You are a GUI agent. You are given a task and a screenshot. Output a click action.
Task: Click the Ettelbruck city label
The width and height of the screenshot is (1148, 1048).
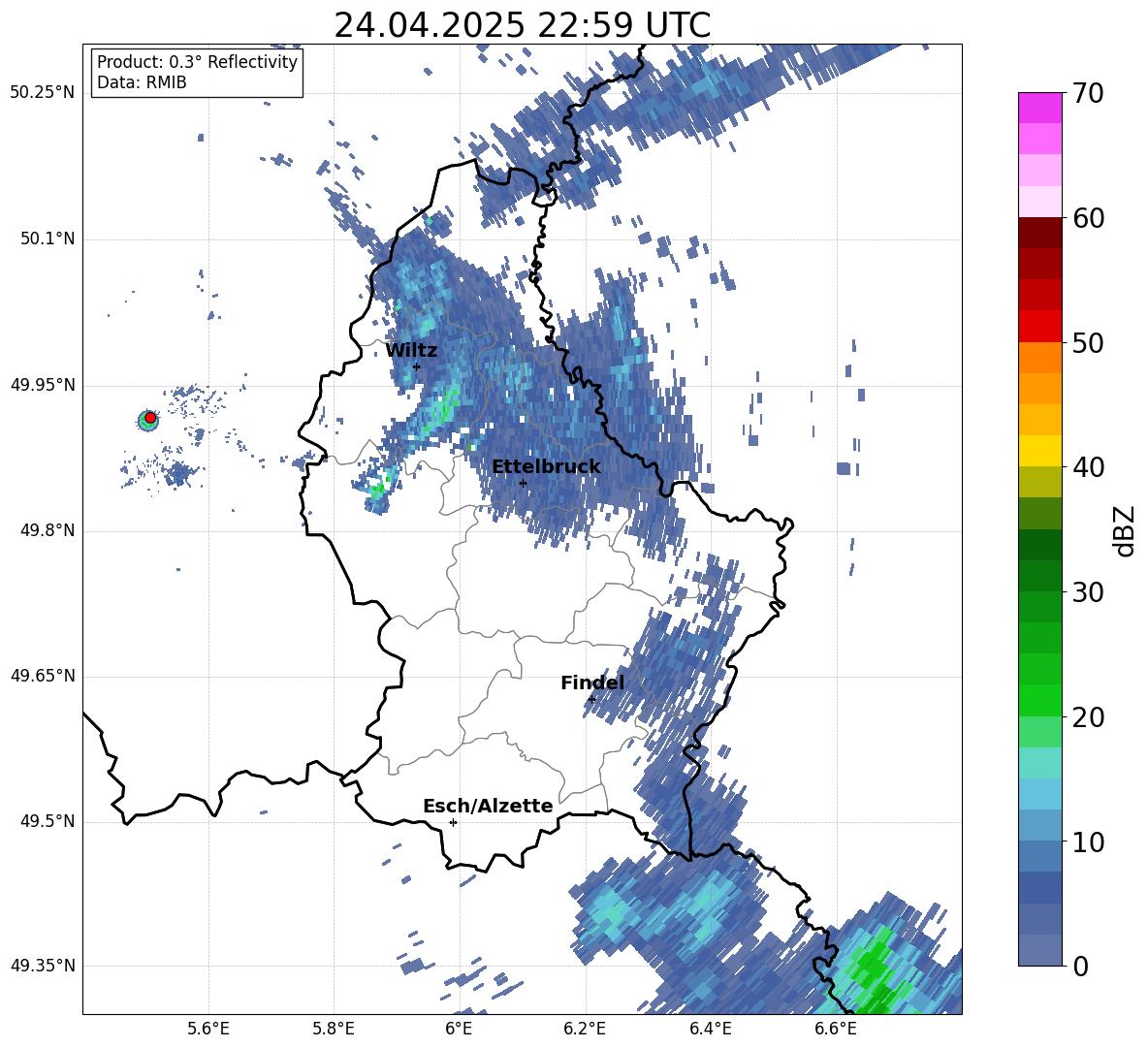point(546,467)
